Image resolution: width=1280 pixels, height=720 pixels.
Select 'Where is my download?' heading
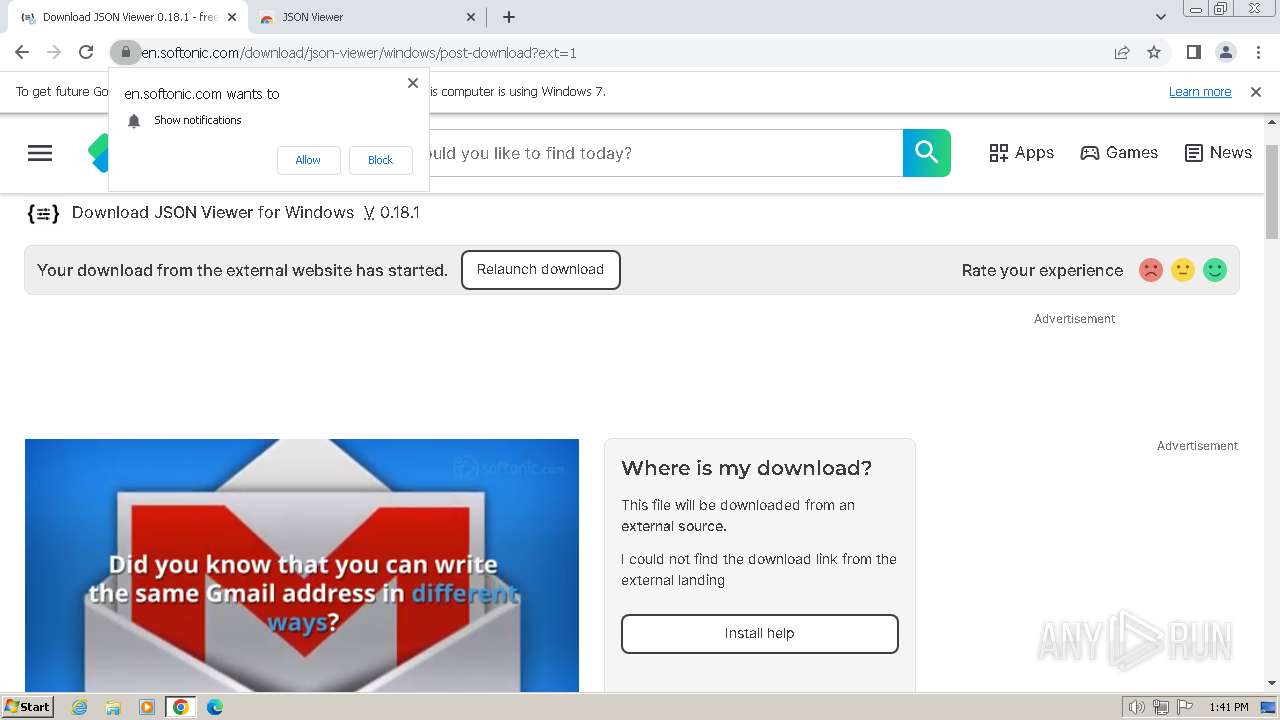[x=747, y=468]
